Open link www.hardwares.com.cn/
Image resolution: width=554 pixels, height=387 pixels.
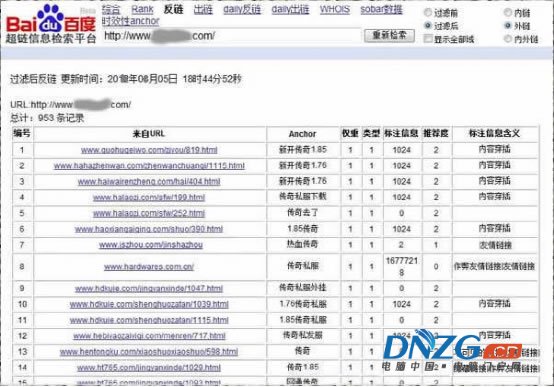tap(149, 267)
